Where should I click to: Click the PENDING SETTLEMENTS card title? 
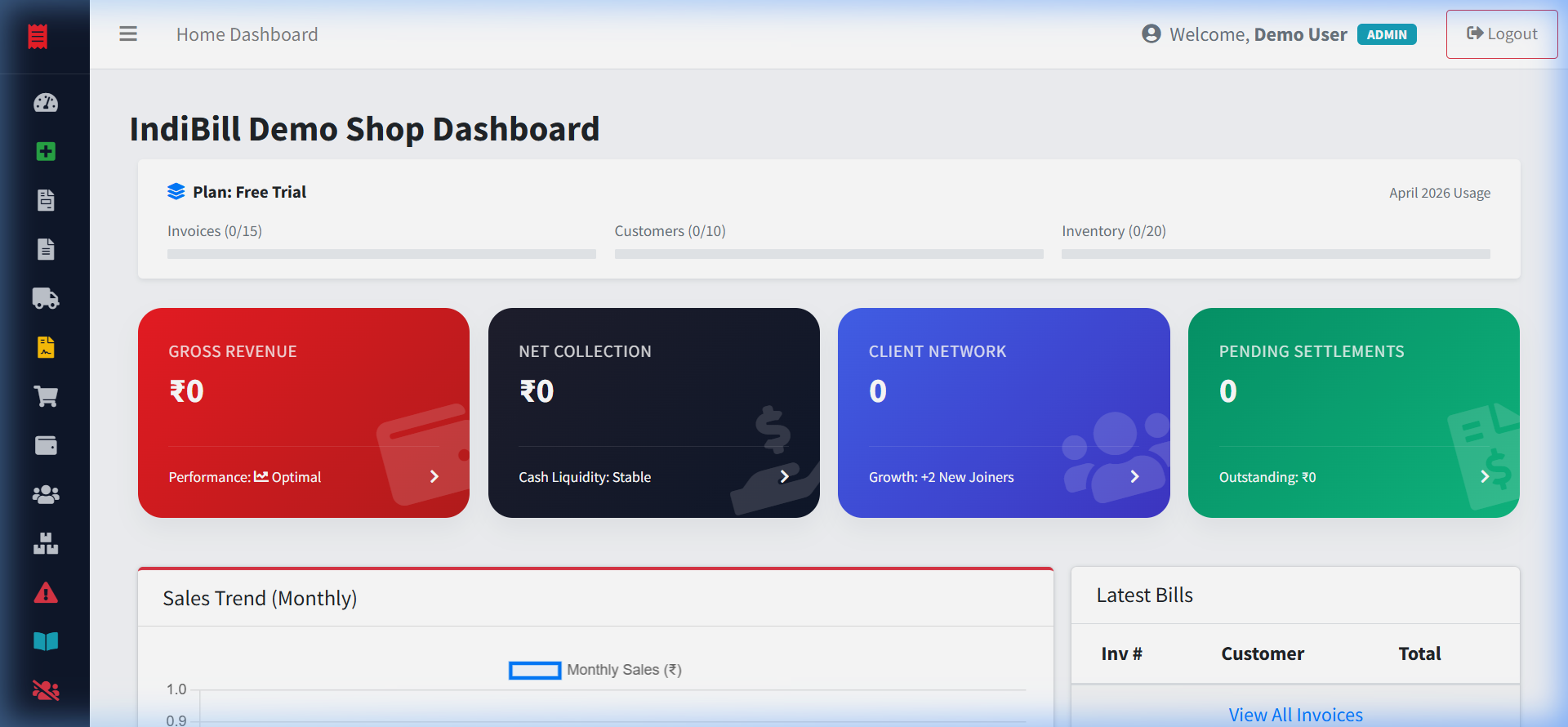click(1312, 351)
